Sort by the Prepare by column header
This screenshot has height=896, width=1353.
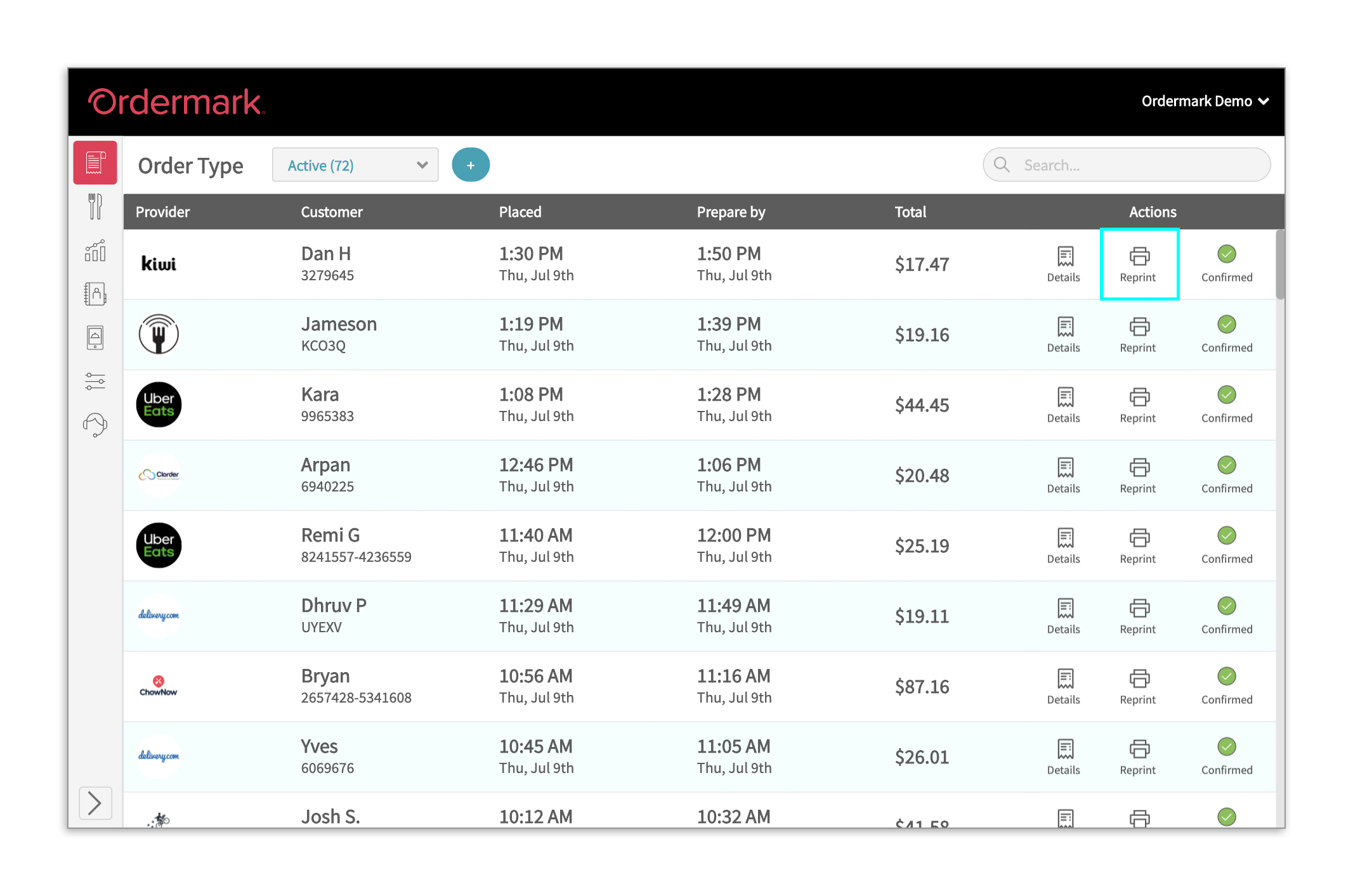[731, 212]
